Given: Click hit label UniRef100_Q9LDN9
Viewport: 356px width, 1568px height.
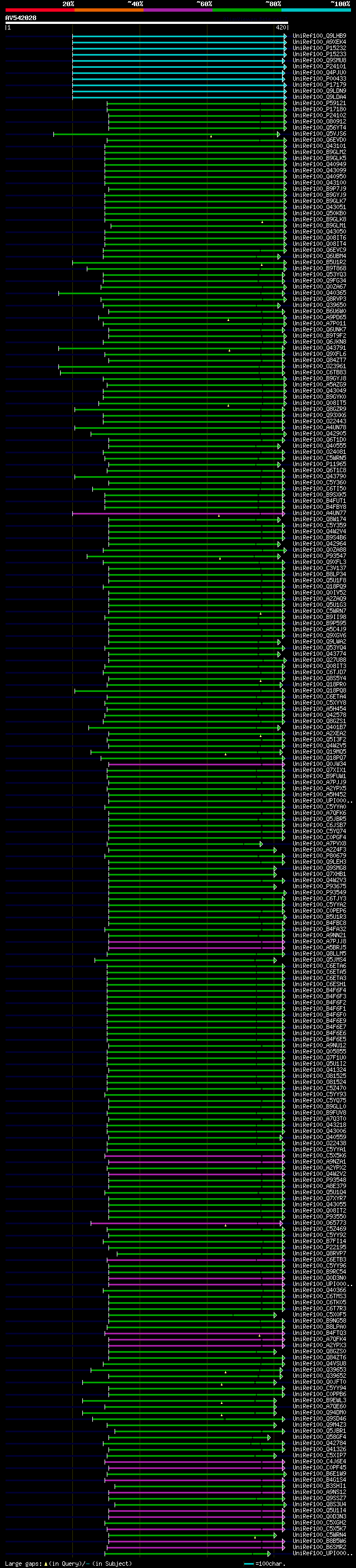Looking at the screenshot, I should click(319, 91).
